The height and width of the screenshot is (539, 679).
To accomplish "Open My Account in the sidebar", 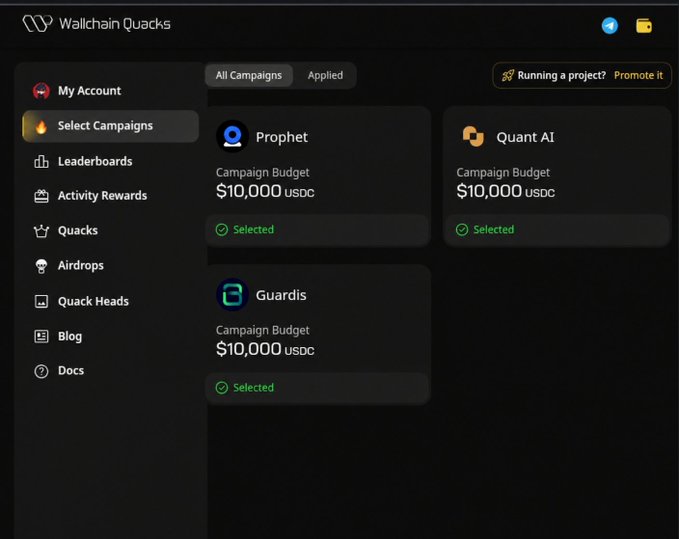I will click(110, 90).
